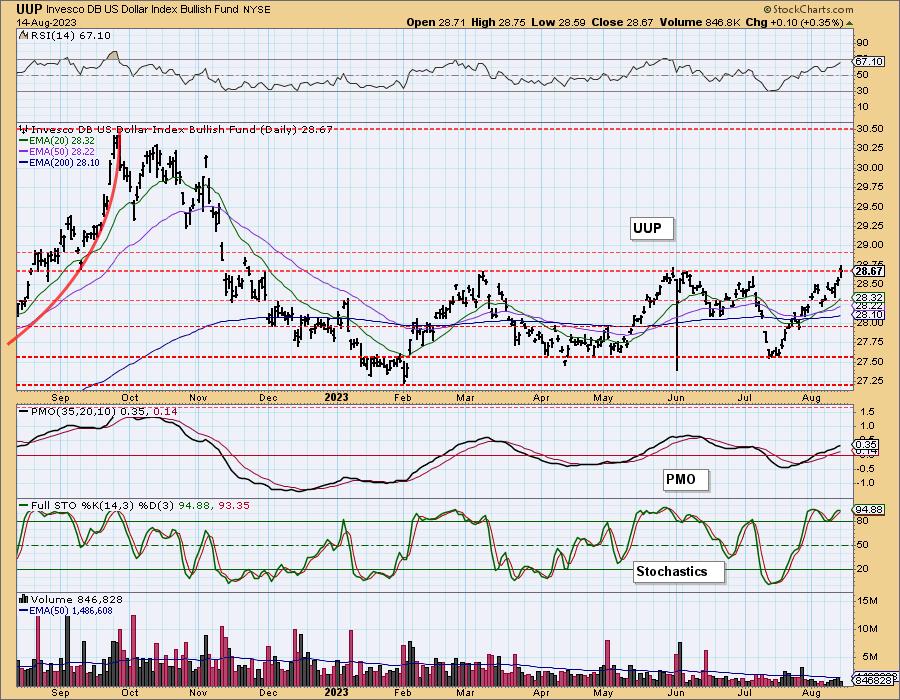900x700 pixels.
Task: Click the UUP ticker symbol in header
Action: click(28, 9)
